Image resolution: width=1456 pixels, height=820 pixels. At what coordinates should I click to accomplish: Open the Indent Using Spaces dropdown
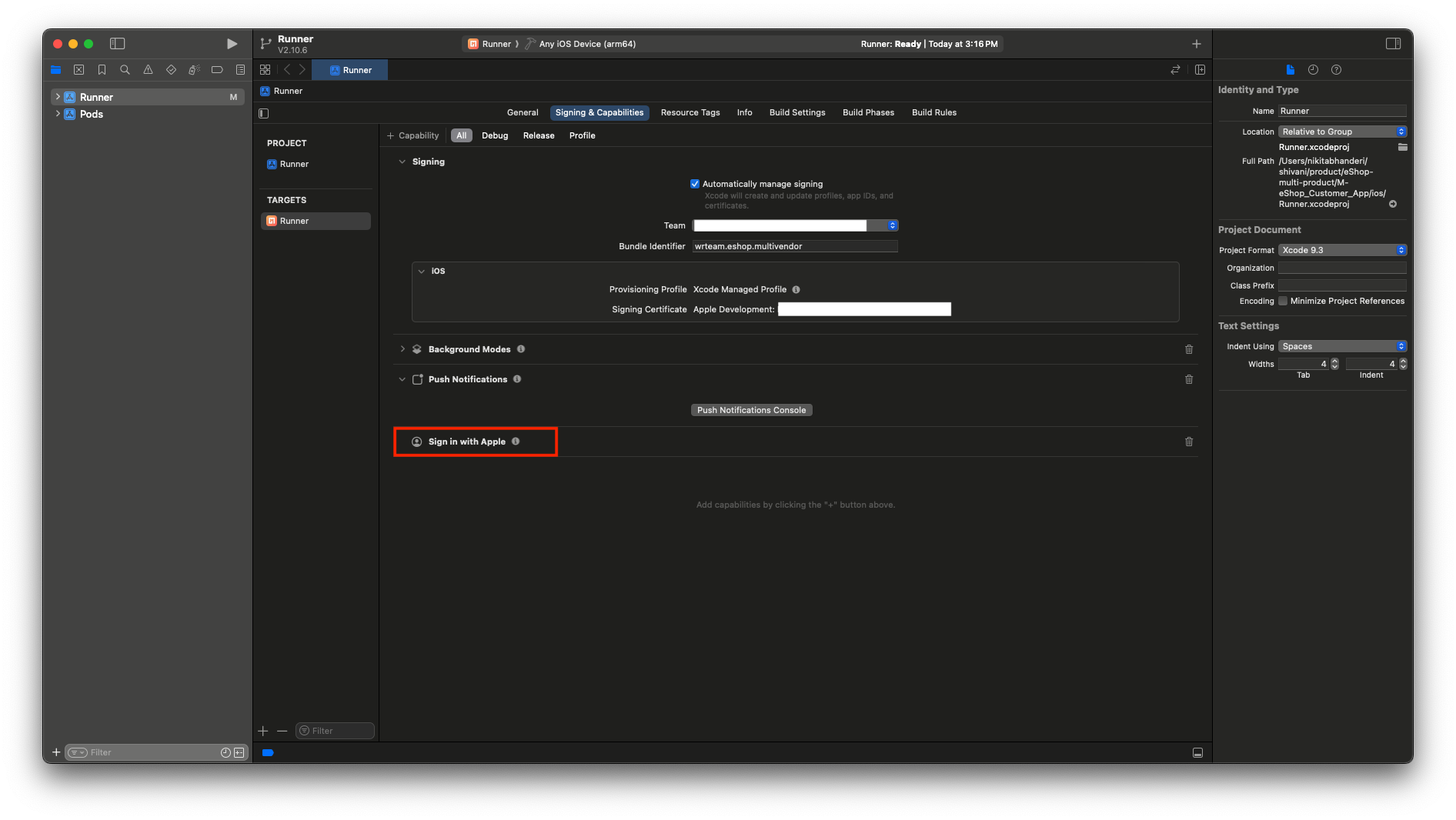point(1342,346)
